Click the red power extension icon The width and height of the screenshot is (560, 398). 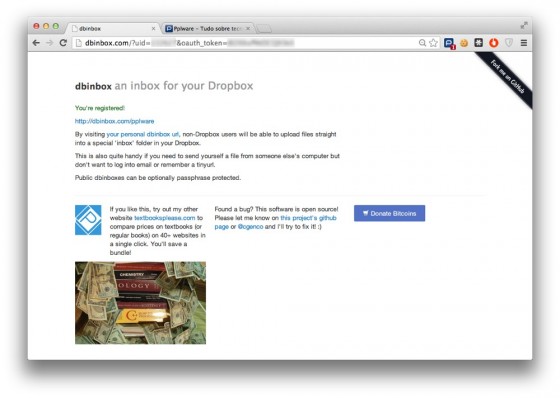click(x=494, y=43)
